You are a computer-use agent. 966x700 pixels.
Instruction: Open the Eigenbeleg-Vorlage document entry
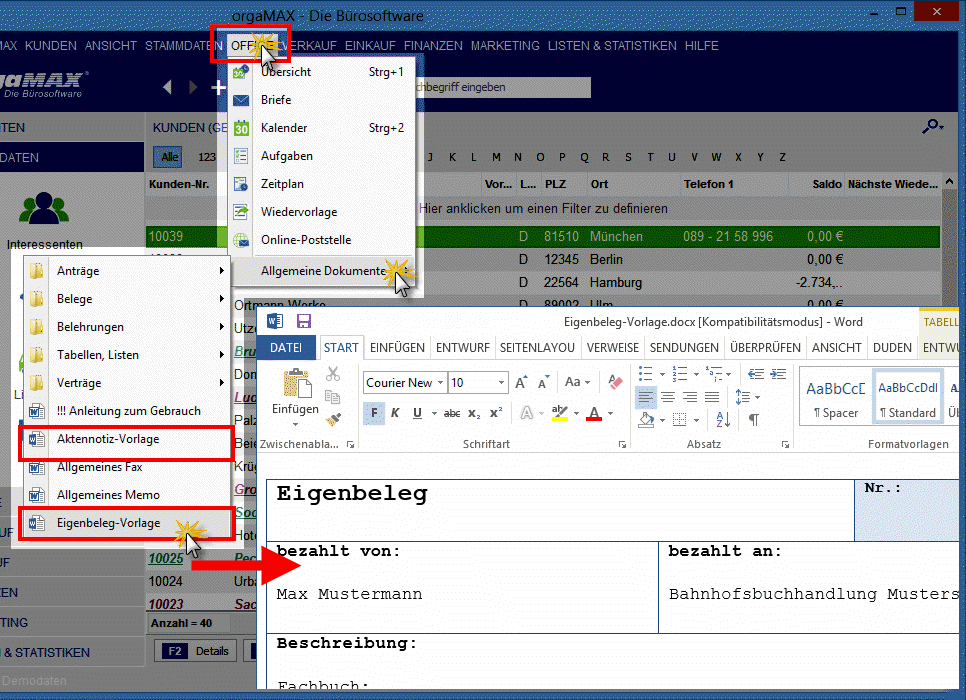coord(127,523)
